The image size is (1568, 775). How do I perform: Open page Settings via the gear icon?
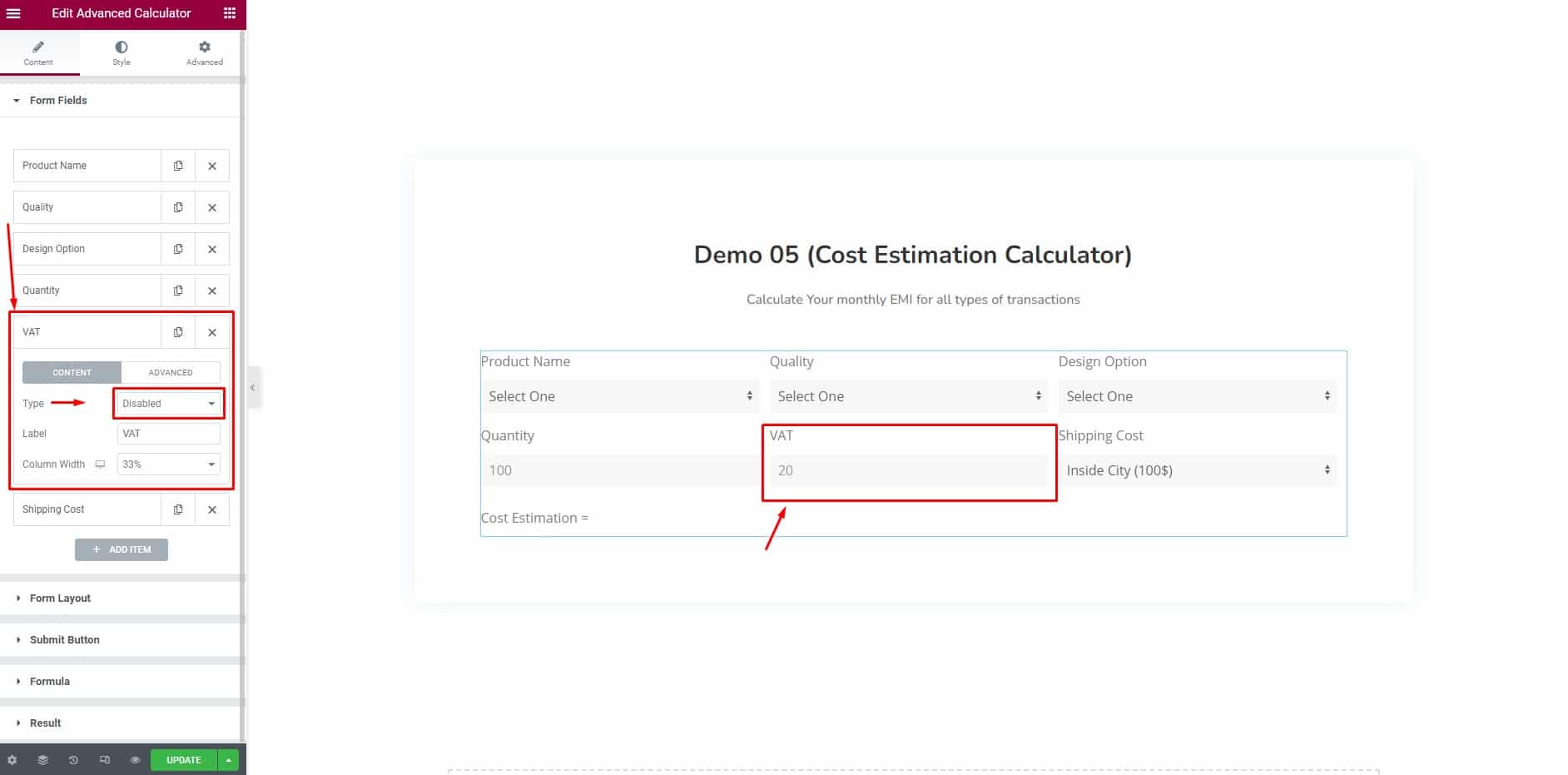(x=12, y=759)
